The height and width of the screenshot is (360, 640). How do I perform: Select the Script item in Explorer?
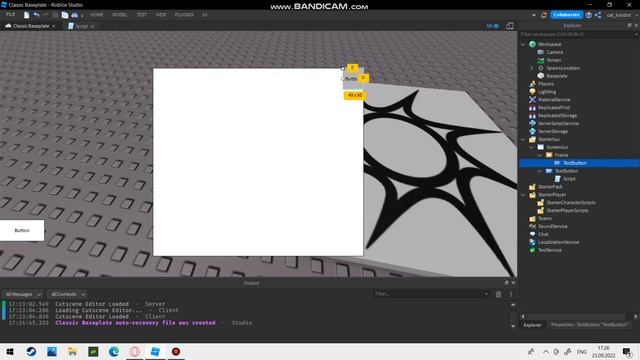click(569, 179)
